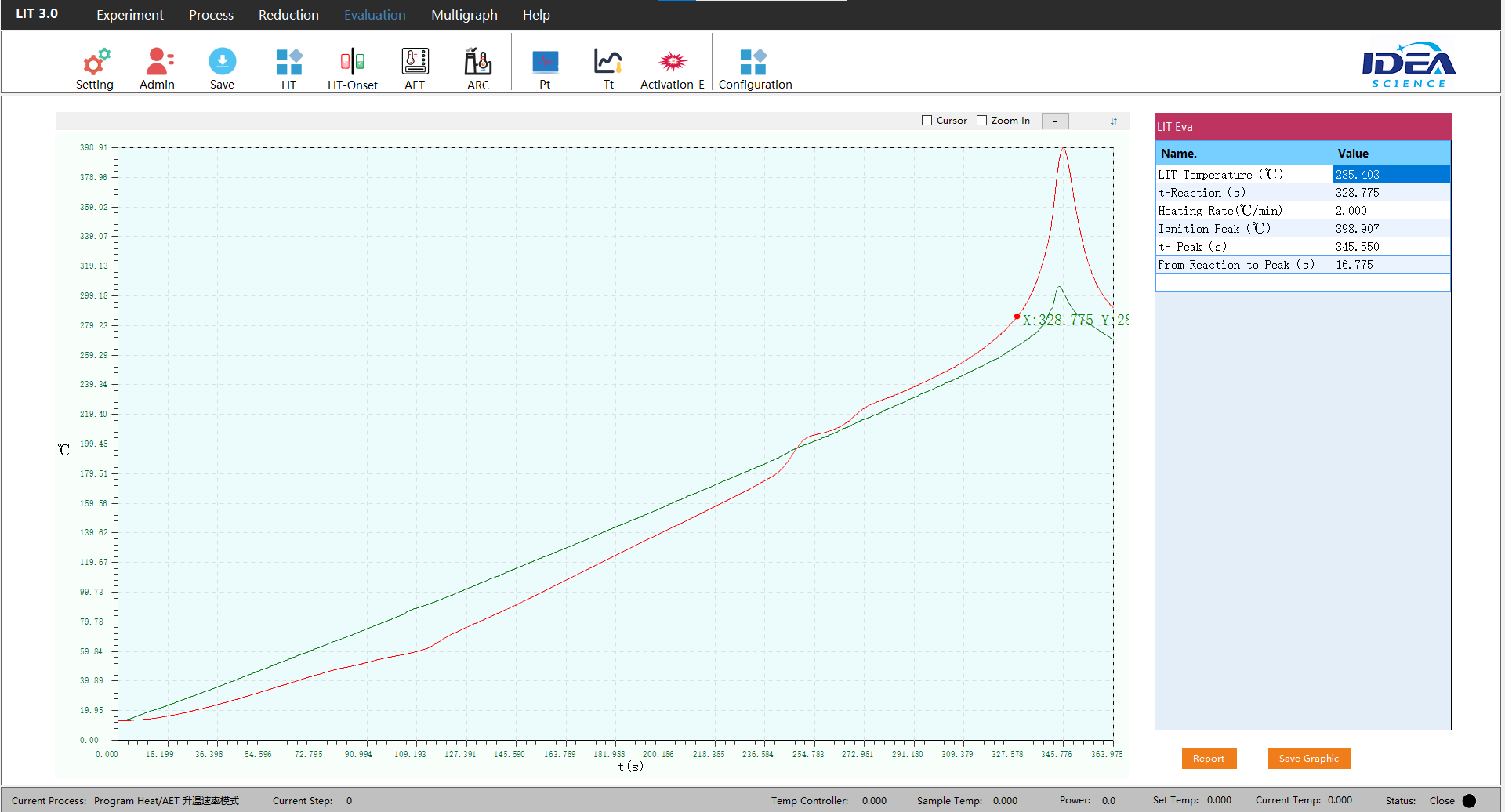Open the Evaluation menu
The height and width of the screenshot is (812, 1505).
[x=375, y=15]
